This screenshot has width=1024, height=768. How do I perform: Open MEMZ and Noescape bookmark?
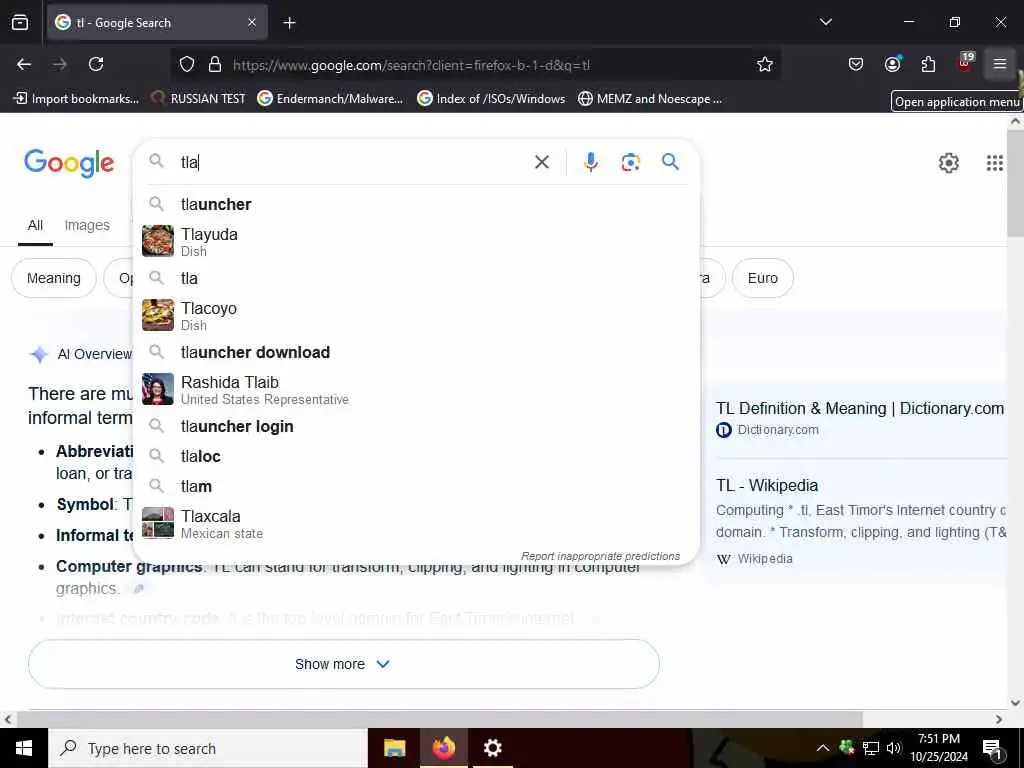[x=650, y=99]
